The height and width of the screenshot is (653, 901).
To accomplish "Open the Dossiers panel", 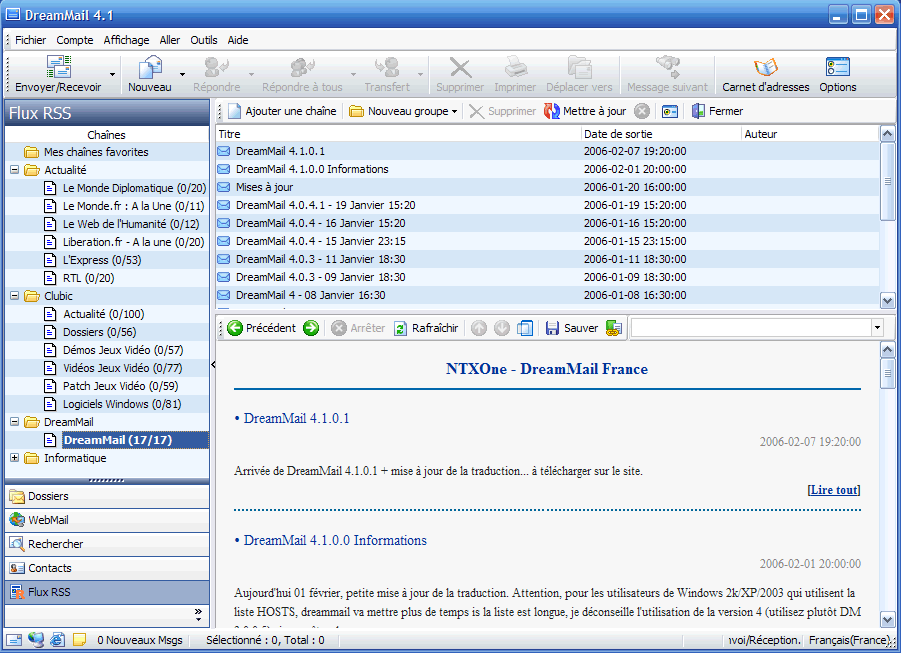I will (107, 496).
